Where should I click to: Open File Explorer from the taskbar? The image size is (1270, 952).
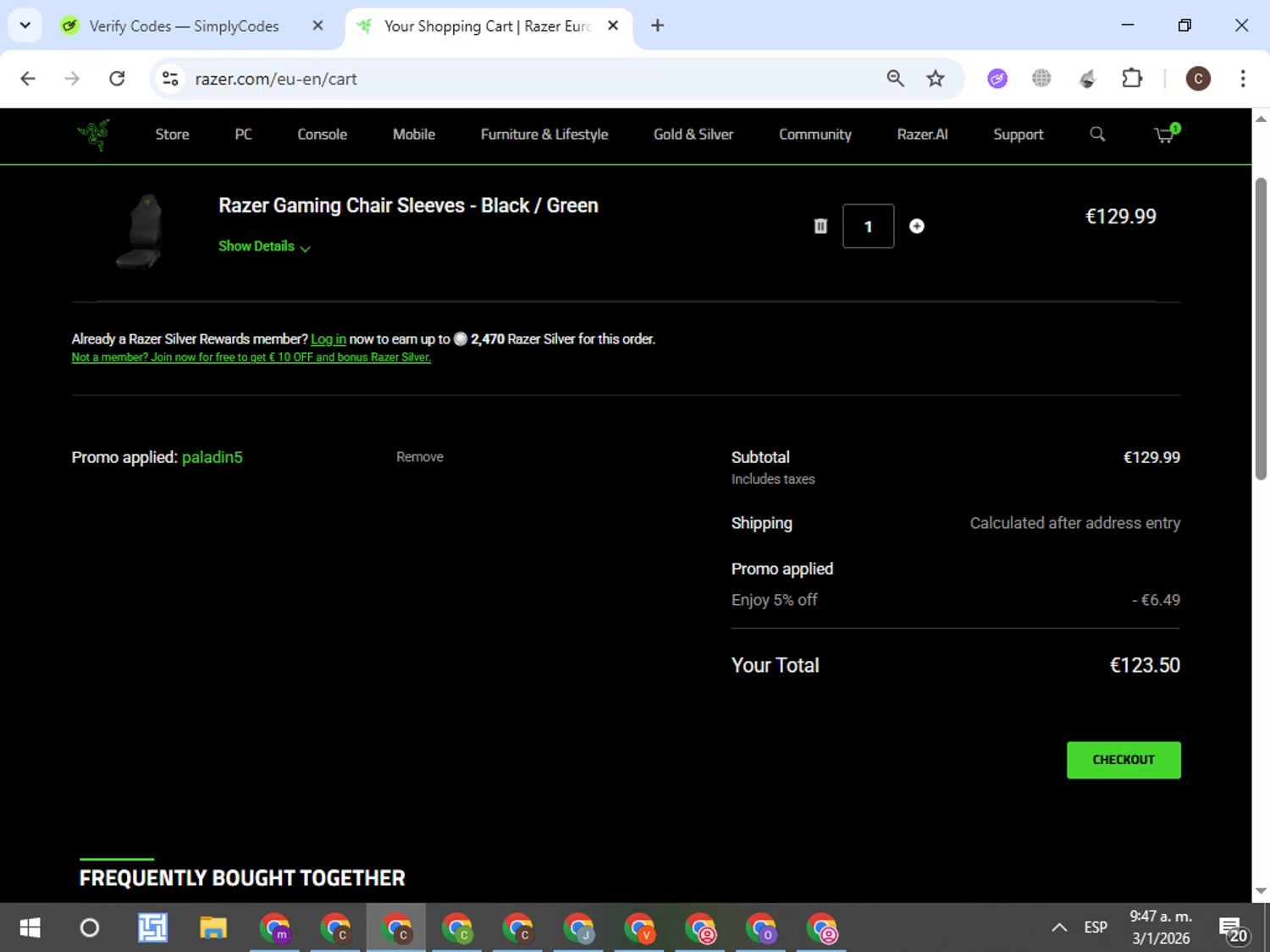click(x=213, y=927)
